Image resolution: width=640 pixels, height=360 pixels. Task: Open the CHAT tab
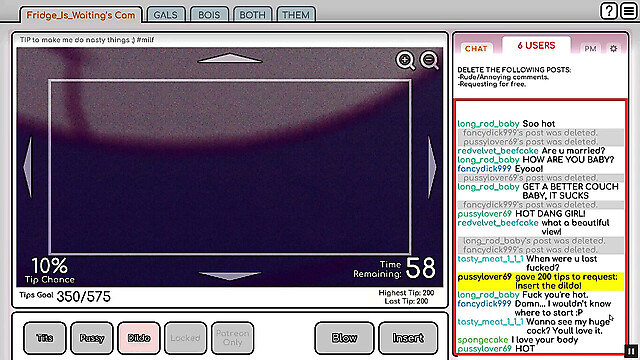(476, 49)
